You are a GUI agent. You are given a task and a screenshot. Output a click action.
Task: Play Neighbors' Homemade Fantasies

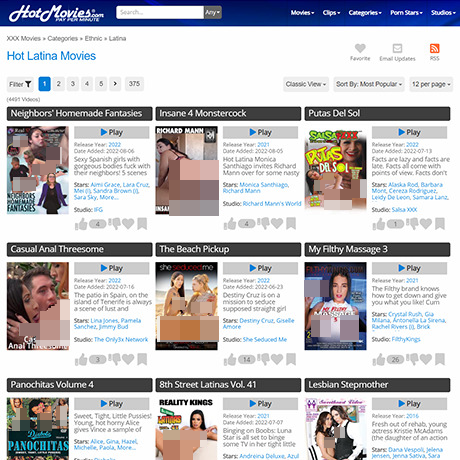coord(112,132)
